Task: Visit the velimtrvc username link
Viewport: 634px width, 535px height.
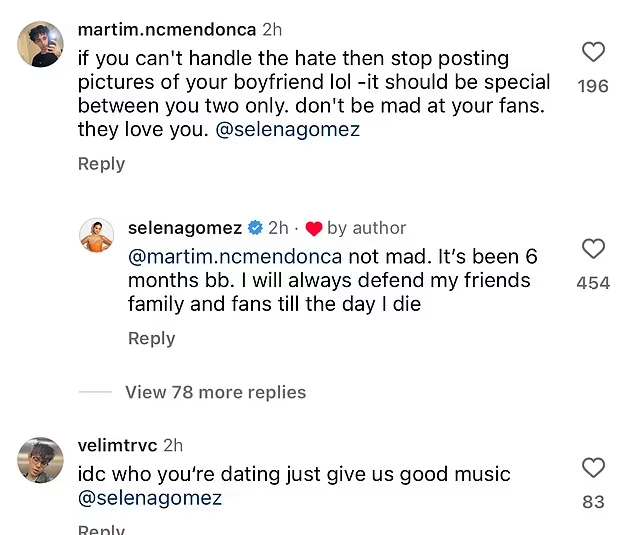Action: click(x=116, y=445)
